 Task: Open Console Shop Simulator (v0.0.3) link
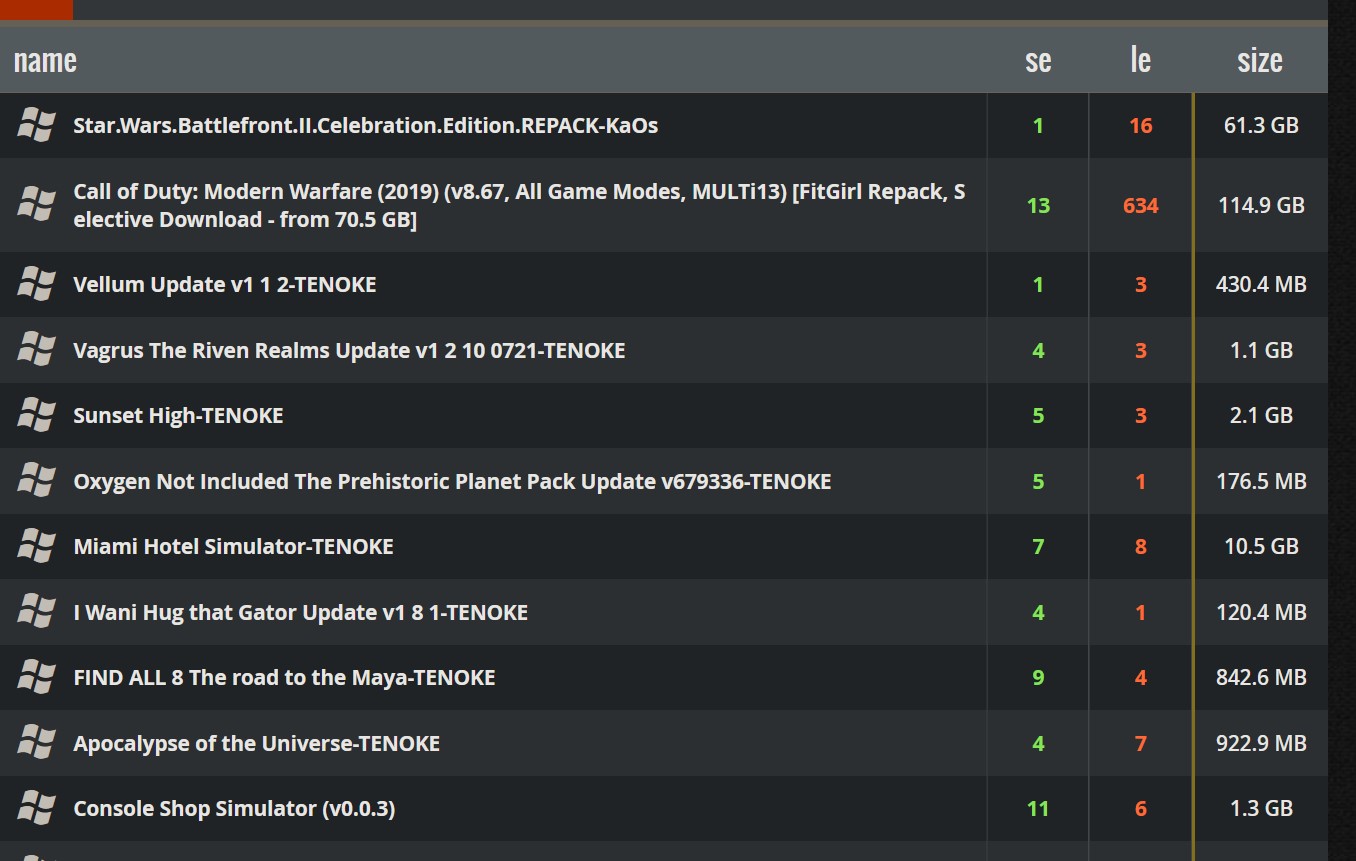point(234,808)
